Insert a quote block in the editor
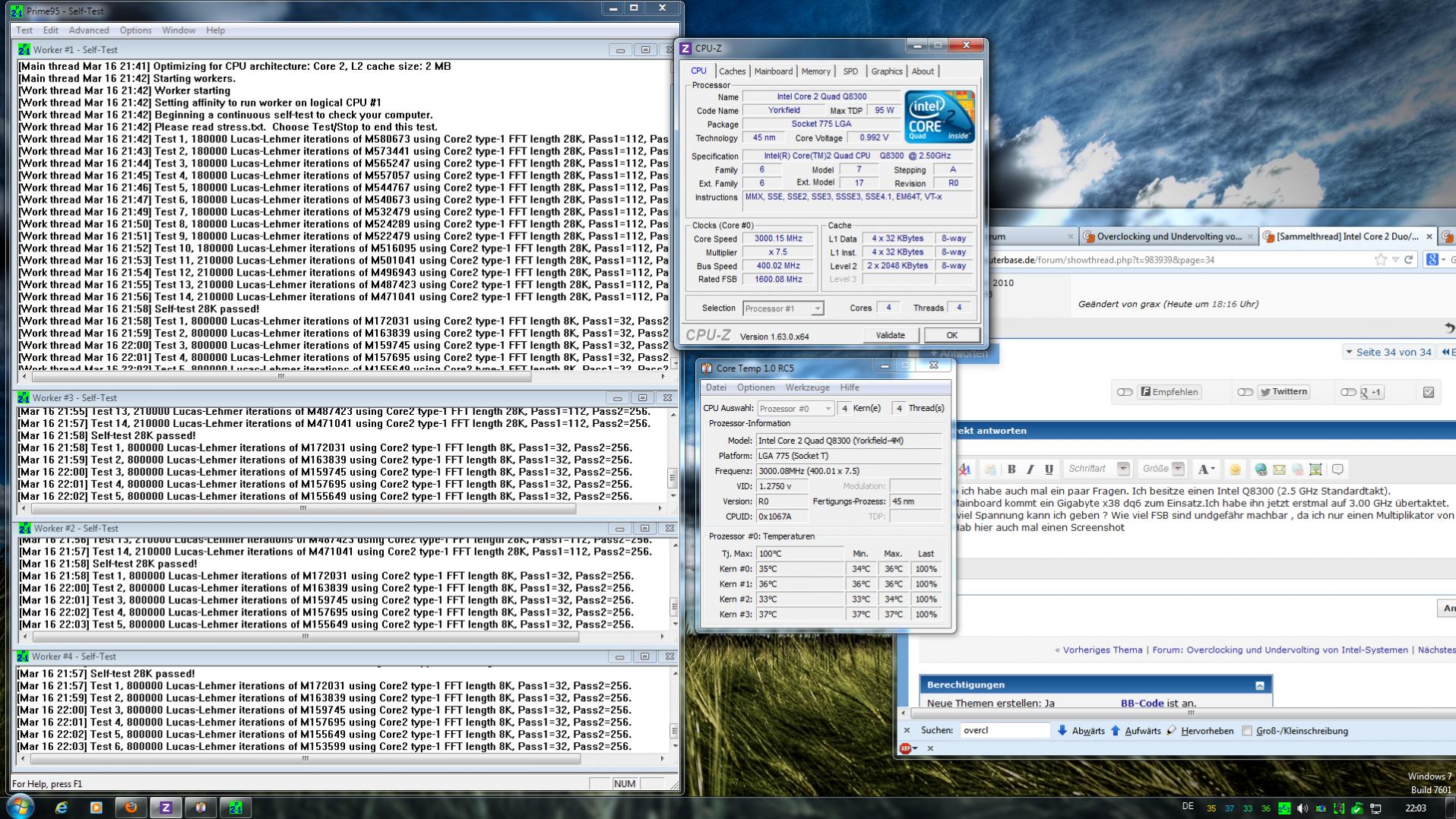Screen dimensions: 1456x819 pyautogui.click(x=1337, y=470)
